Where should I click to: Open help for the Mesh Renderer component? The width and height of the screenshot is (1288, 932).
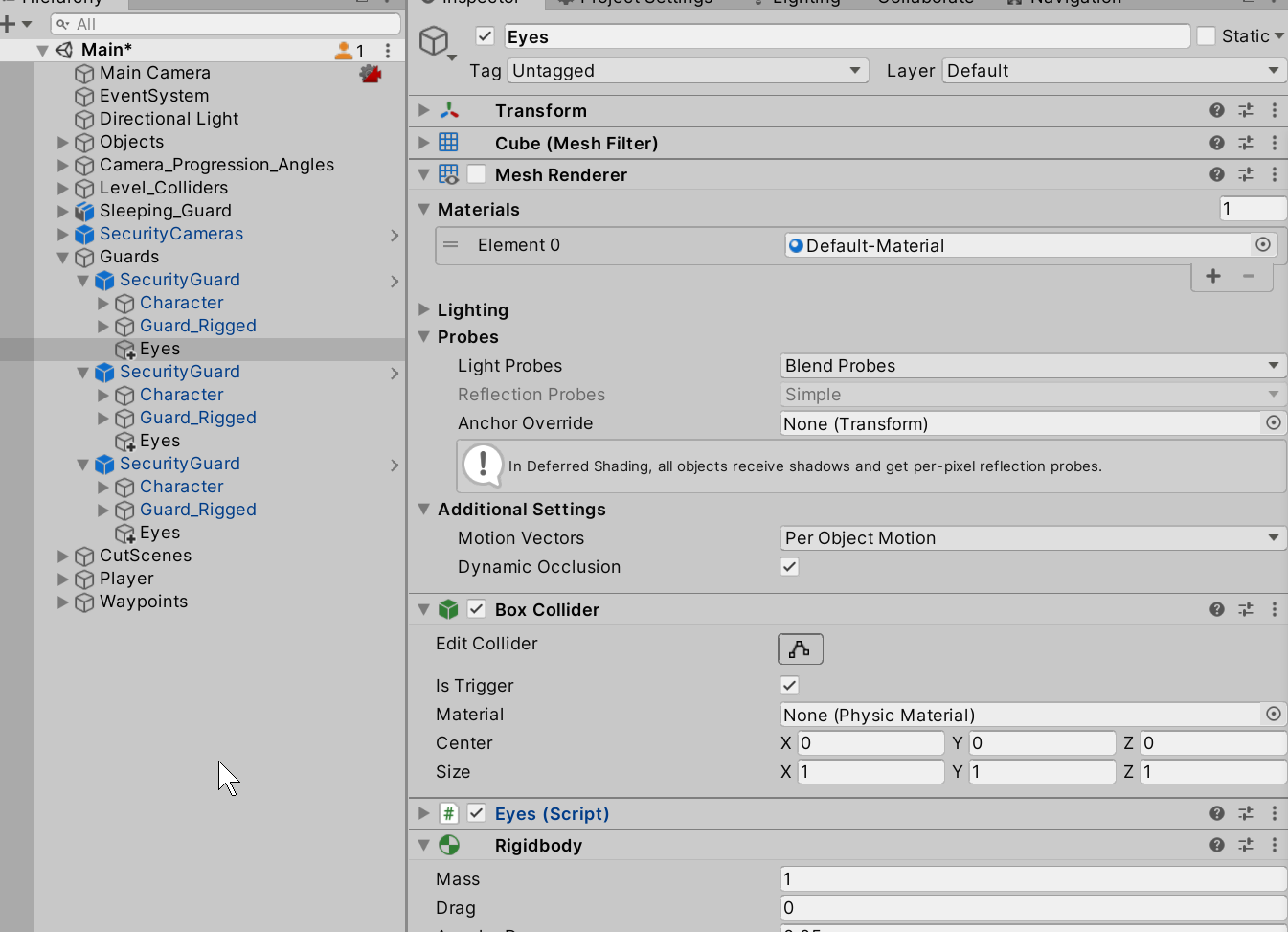coord(1217,174)
